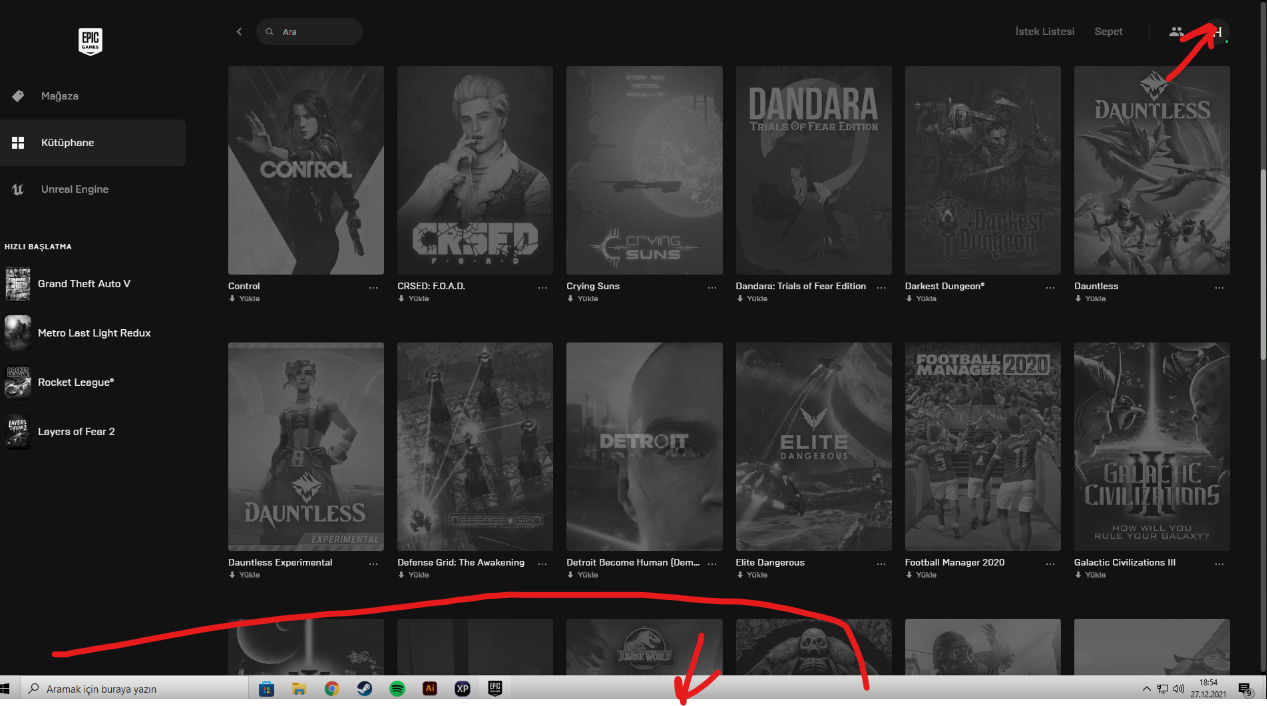Open the CRSED F.O.A.D. game cover
This screenshot has height=706, width=1267.
click(475, 170)
